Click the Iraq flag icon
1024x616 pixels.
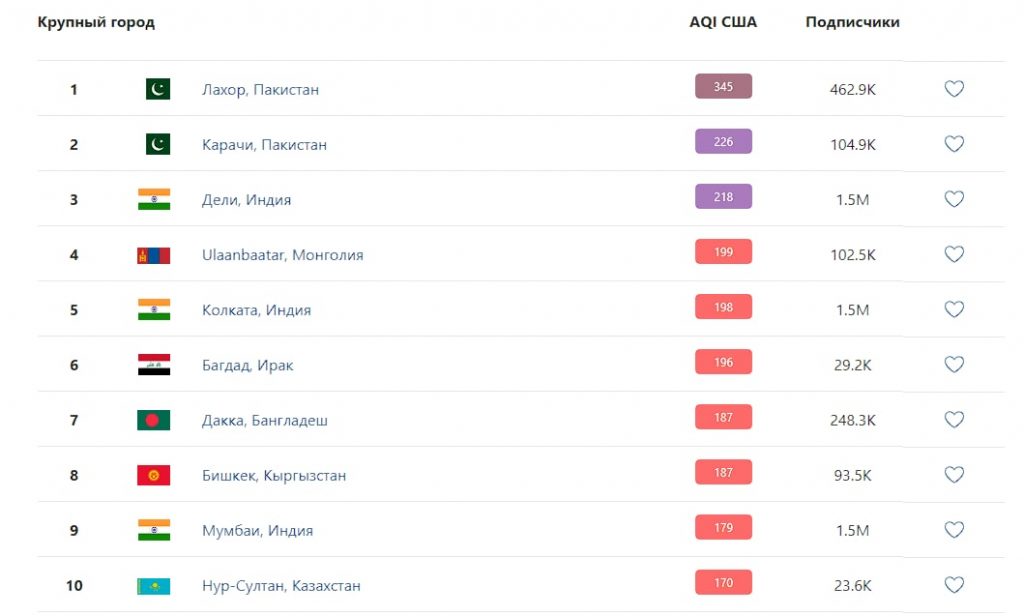tap(153, 365)
